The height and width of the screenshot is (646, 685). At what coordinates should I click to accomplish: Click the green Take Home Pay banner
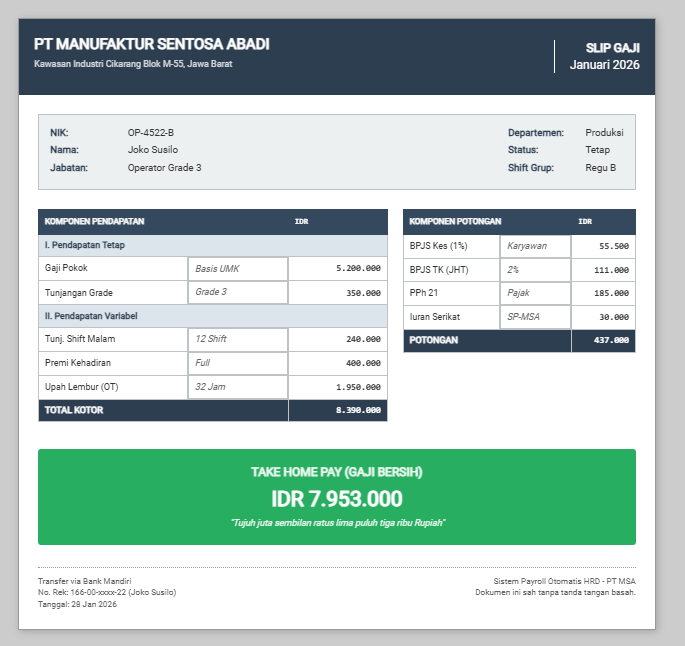[336, 496]
